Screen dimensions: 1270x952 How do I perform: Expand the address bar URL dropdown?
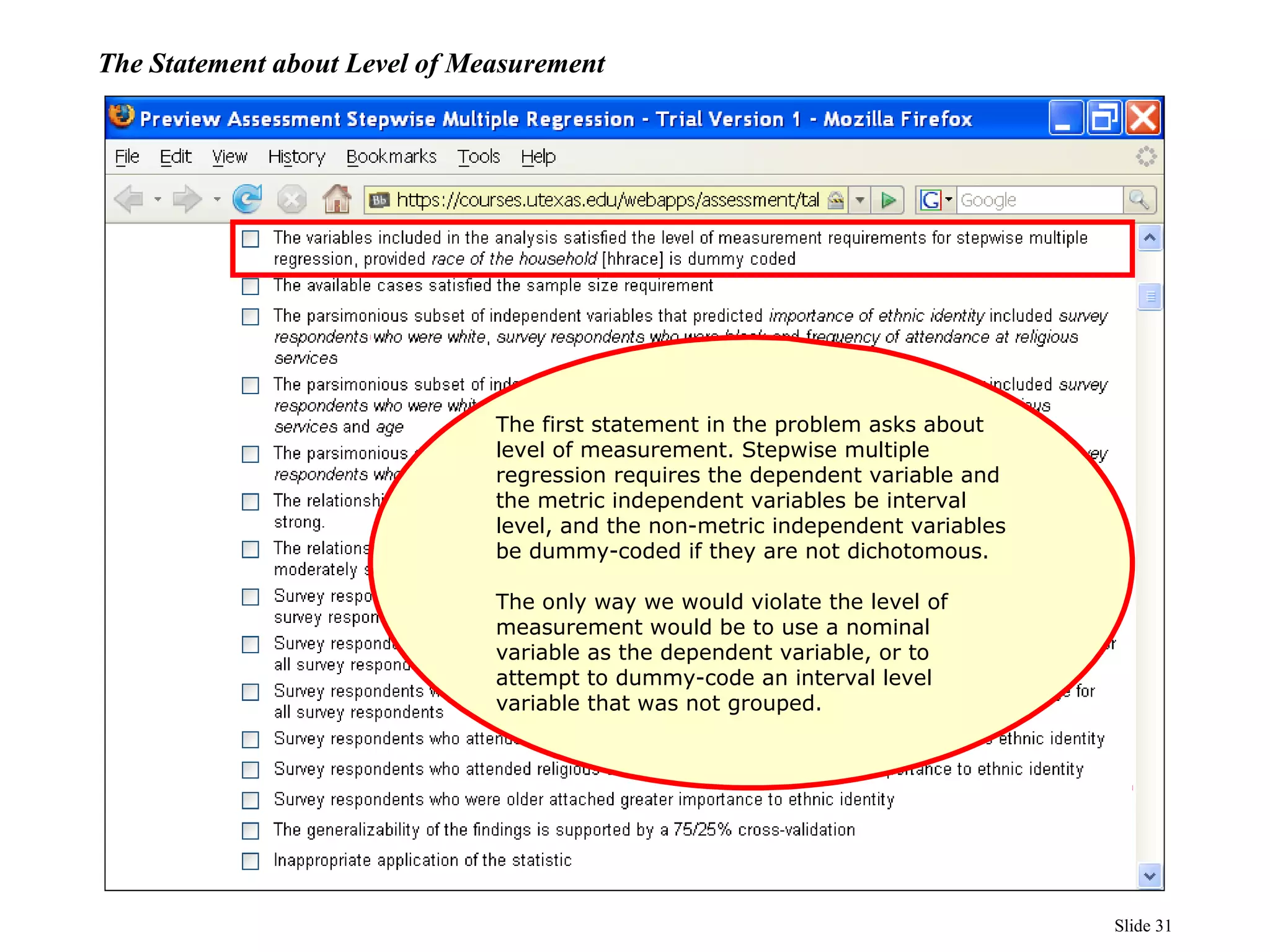(x=859, y=200)
